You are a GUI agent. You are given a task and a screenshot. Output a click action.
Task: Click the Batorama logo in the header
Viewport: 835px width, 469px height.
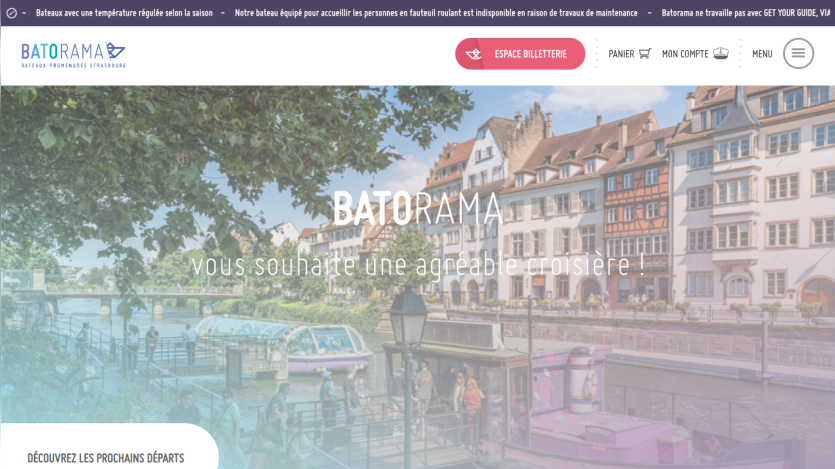click(x=73, y=54)
